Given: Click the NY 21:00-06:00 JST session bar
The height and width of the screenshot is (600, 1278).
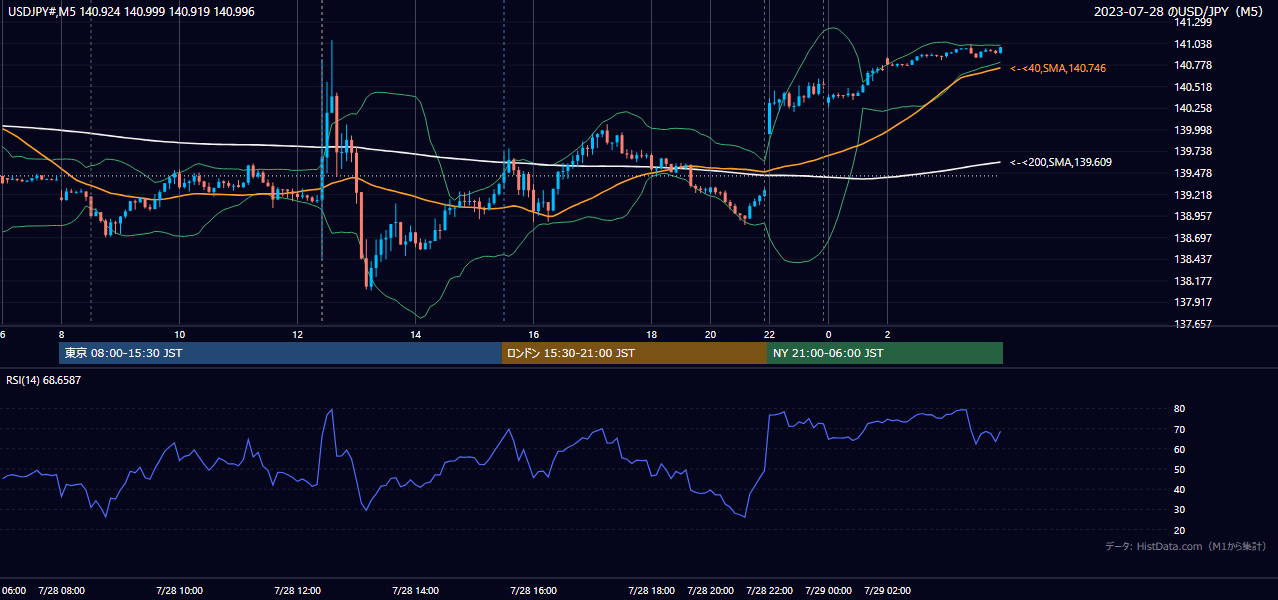Looking at the screenshot, I should pyautogui.click(x=885, y=353).
